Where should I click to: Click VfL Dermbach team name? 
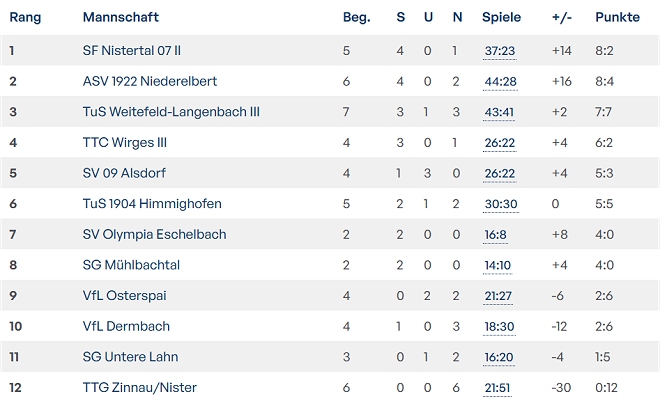(x=126, y=327)
